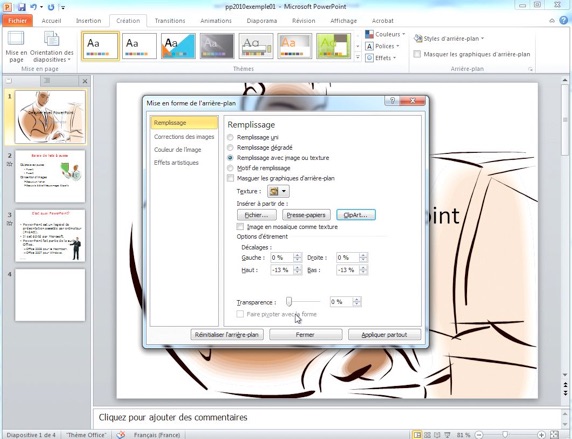Switch to Slide Sorter view icon

[428, 435]
